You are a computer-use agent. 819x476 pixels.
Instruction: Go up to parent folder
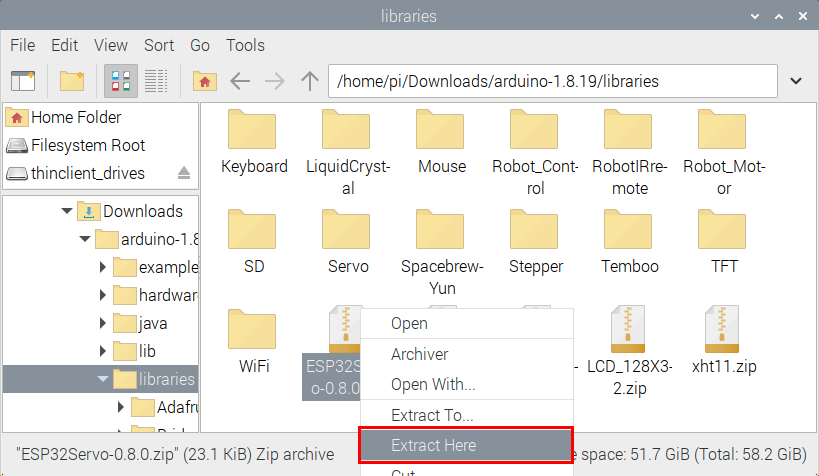click(x=310, y=81)
